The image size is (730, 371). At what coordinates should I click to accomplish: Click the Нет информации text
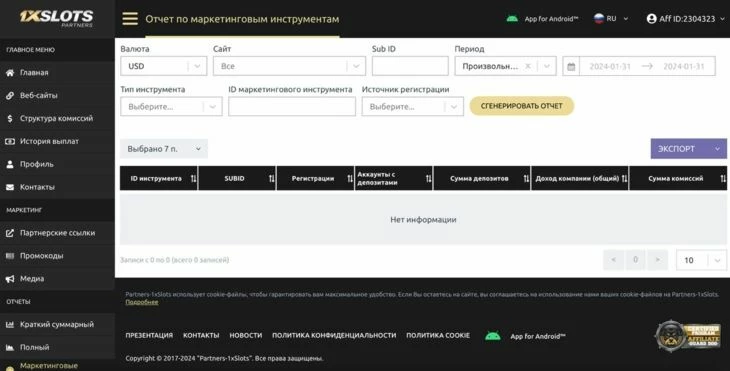click(423, 220)
